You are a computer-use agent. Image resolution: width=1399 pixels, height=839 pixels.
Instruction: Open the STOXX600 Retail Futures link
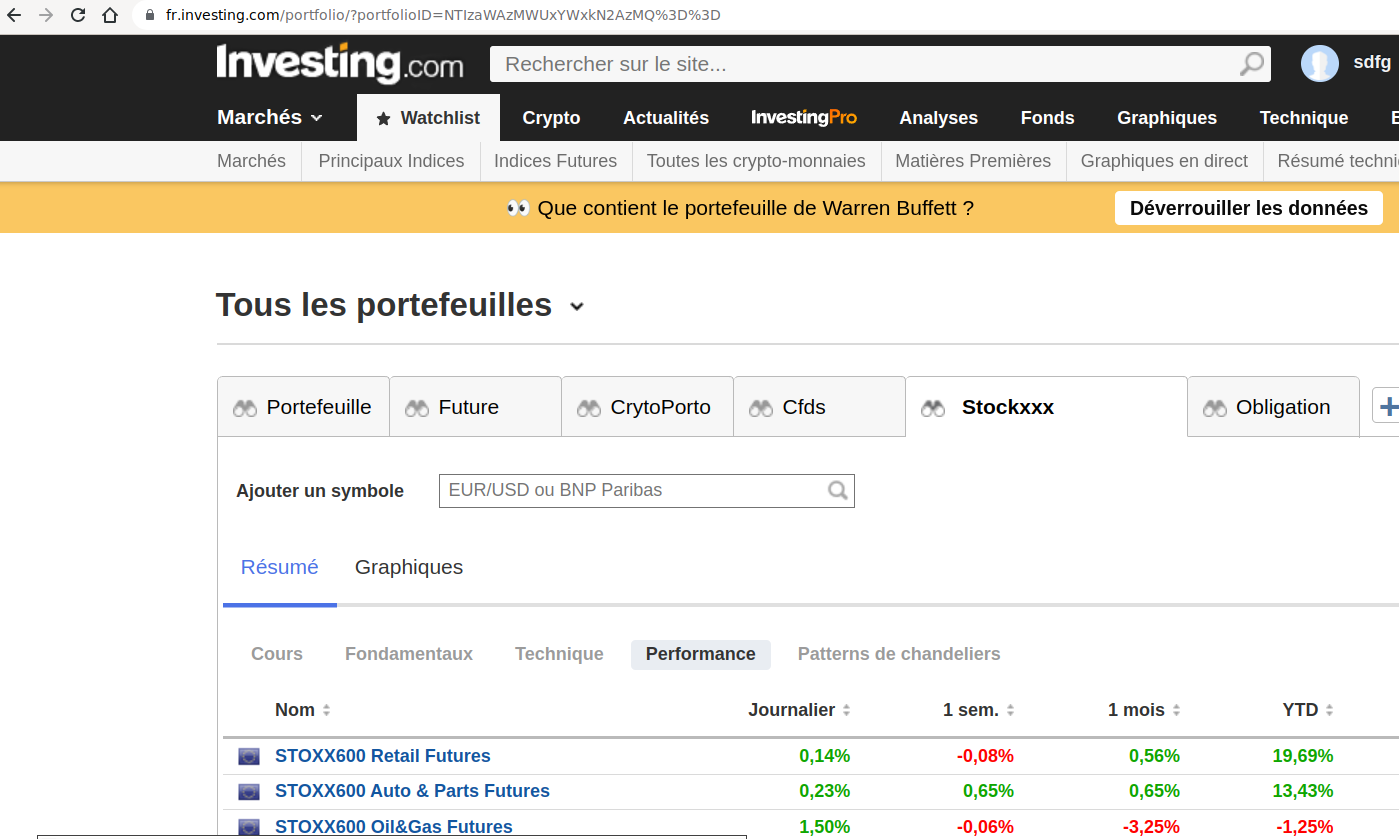coord(383,756)
